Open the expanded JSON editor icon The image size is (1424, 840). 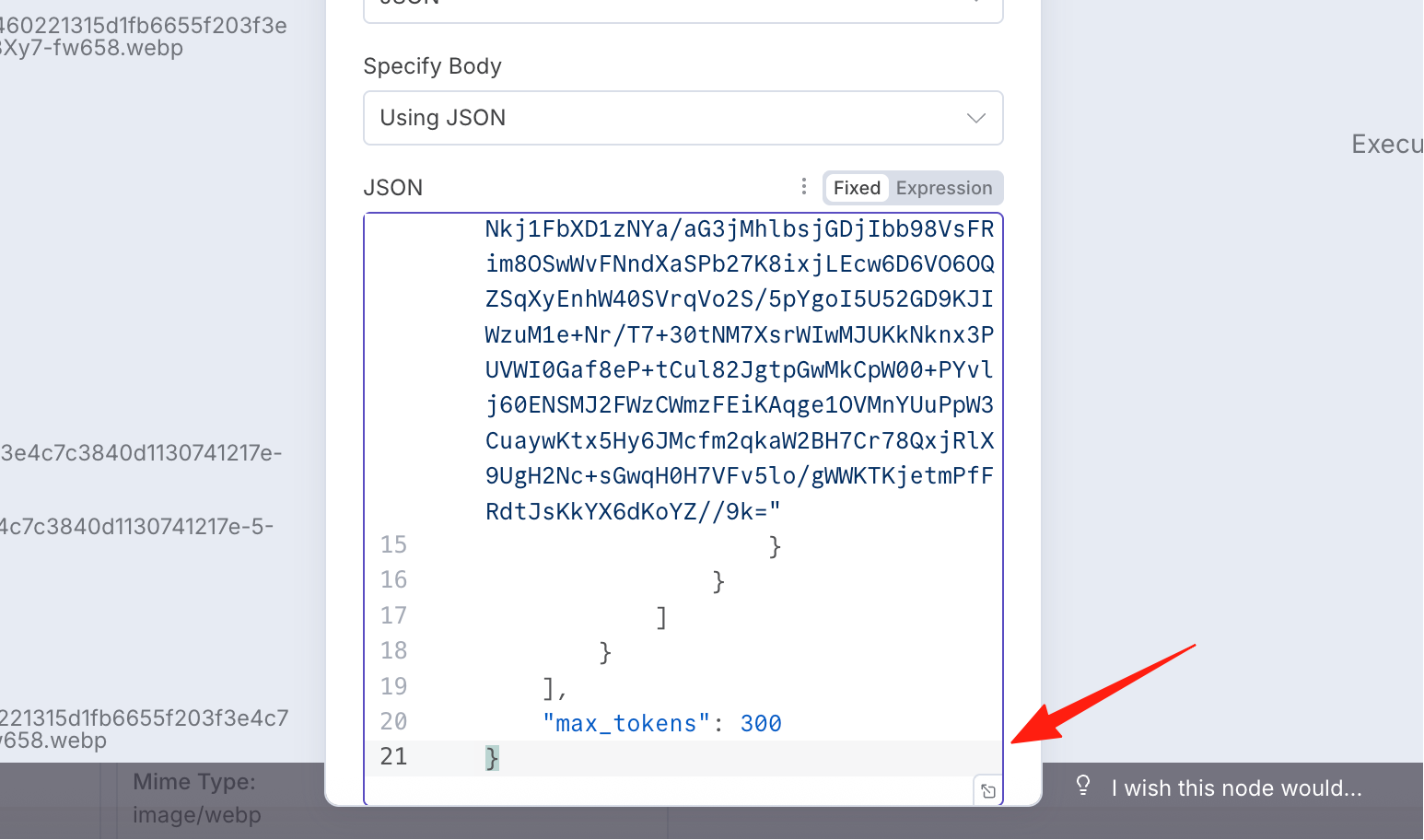click(x=988, y=791)
